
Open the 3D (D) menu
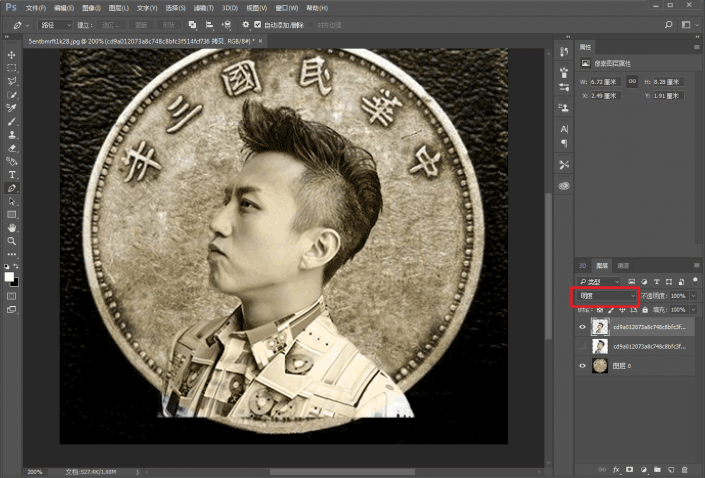[230, 8]
